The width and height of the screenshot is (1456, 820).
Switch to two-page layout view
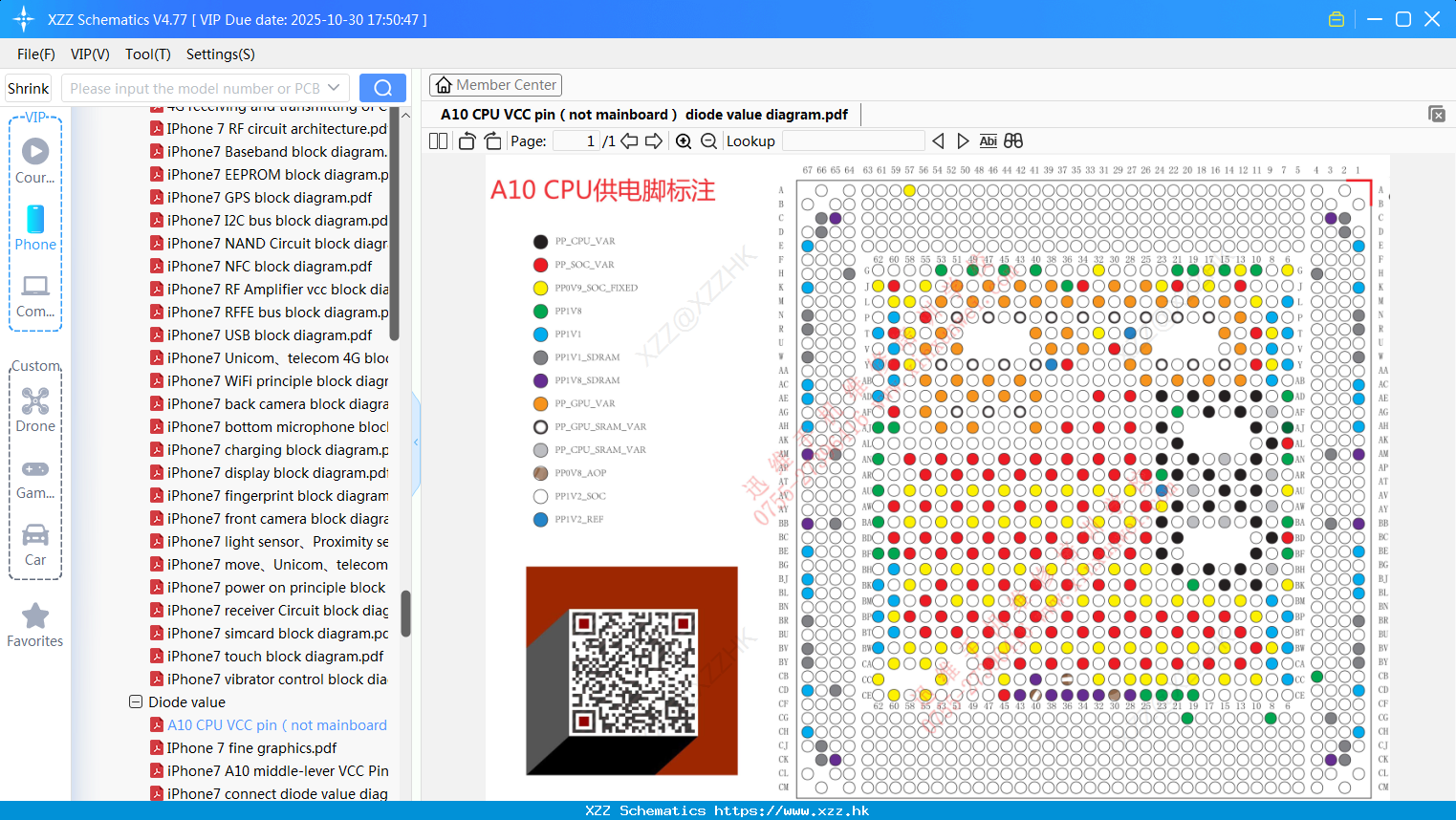tap(439, 141)
